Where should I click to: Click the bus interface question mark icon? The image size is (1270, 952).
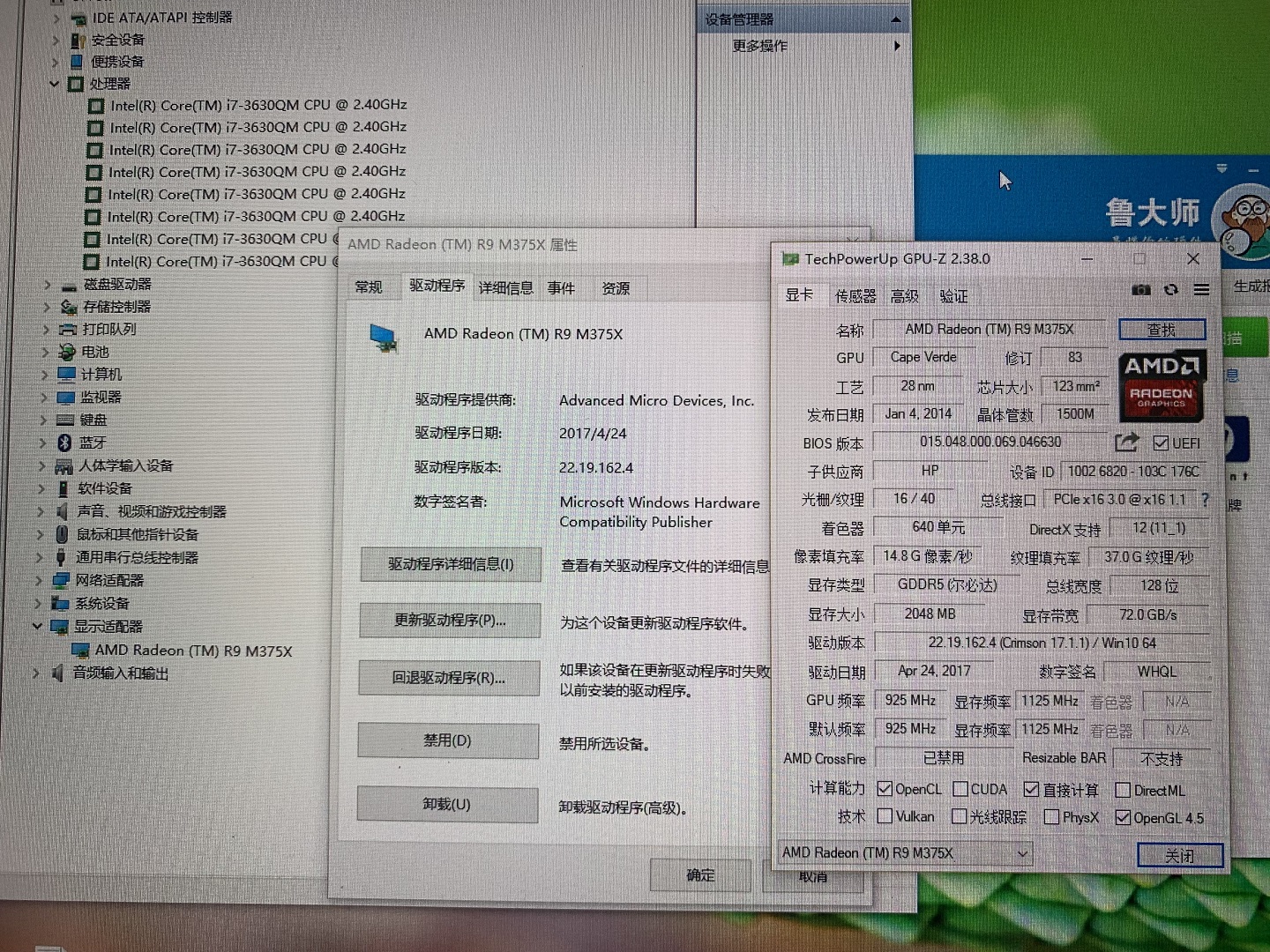[x=1205, y=500]
